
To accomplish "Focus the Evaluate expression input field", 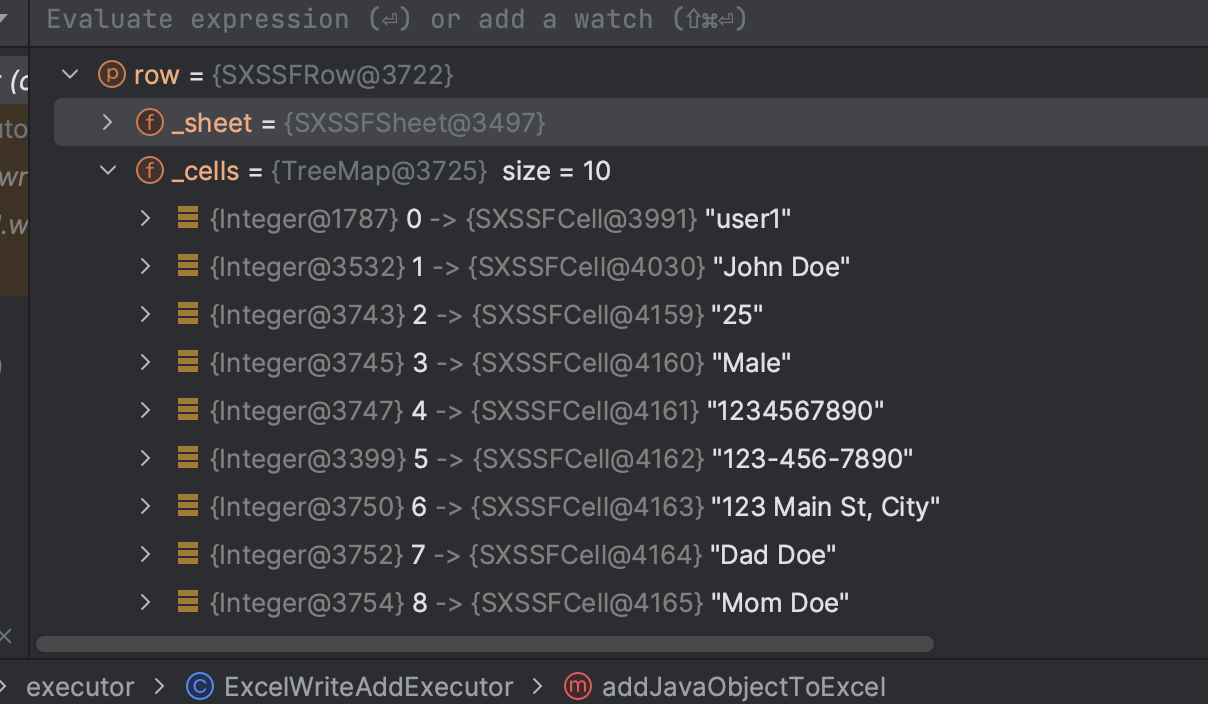I will (x=620, y=19).
